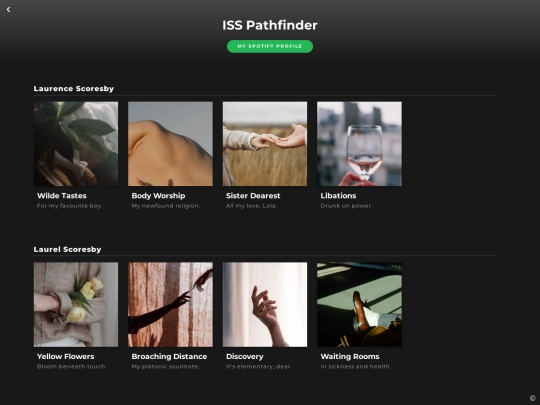The image size is (540, 405).
Task: Open the Libations wine glass cover
Action: [359, 144]
